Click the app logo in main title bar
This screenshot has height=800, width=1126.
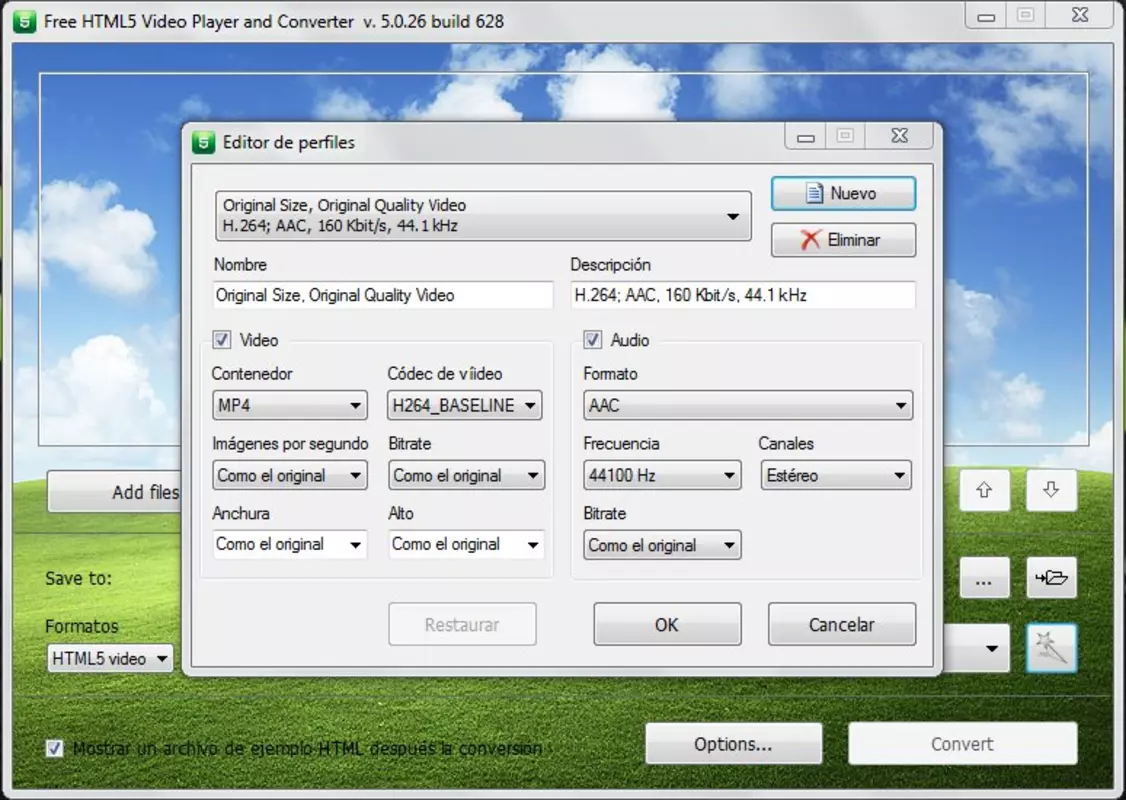coord(24,22)
